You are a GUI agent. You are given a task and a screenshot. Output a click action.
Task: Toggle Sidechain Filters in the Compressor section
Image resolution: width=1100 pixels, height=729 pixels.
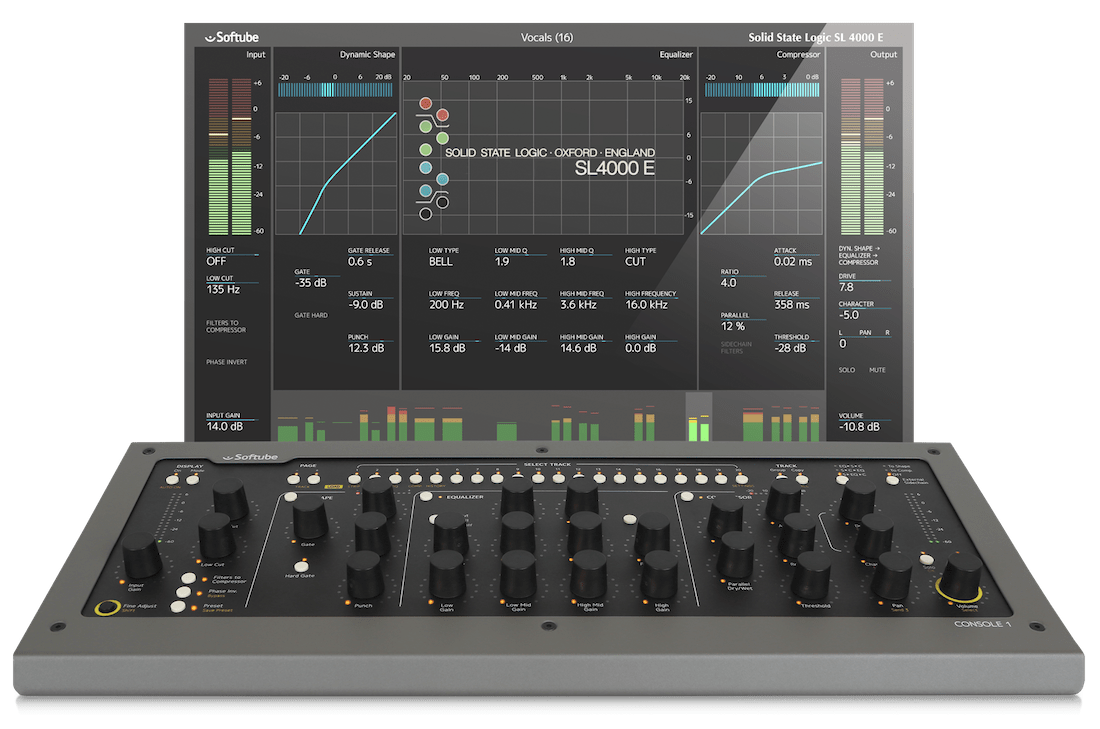point(736,347)
